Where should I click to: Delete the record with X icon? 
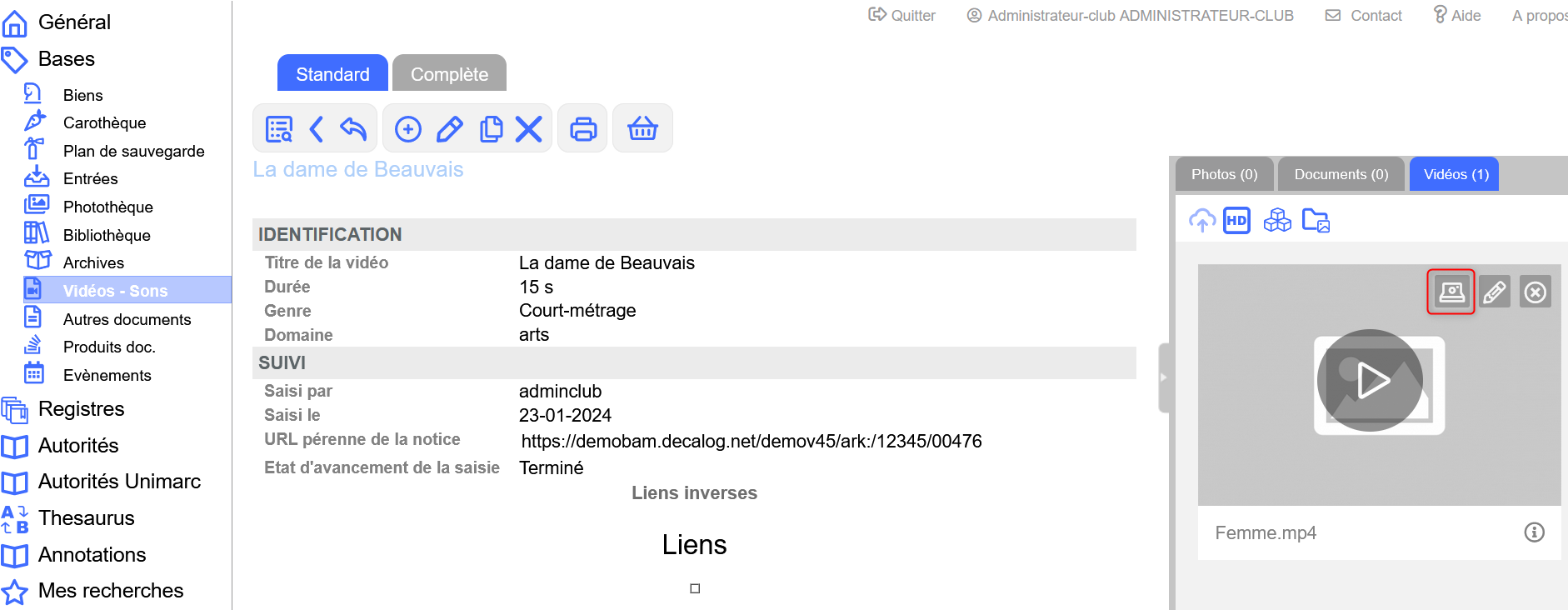(x=528, y=129)
